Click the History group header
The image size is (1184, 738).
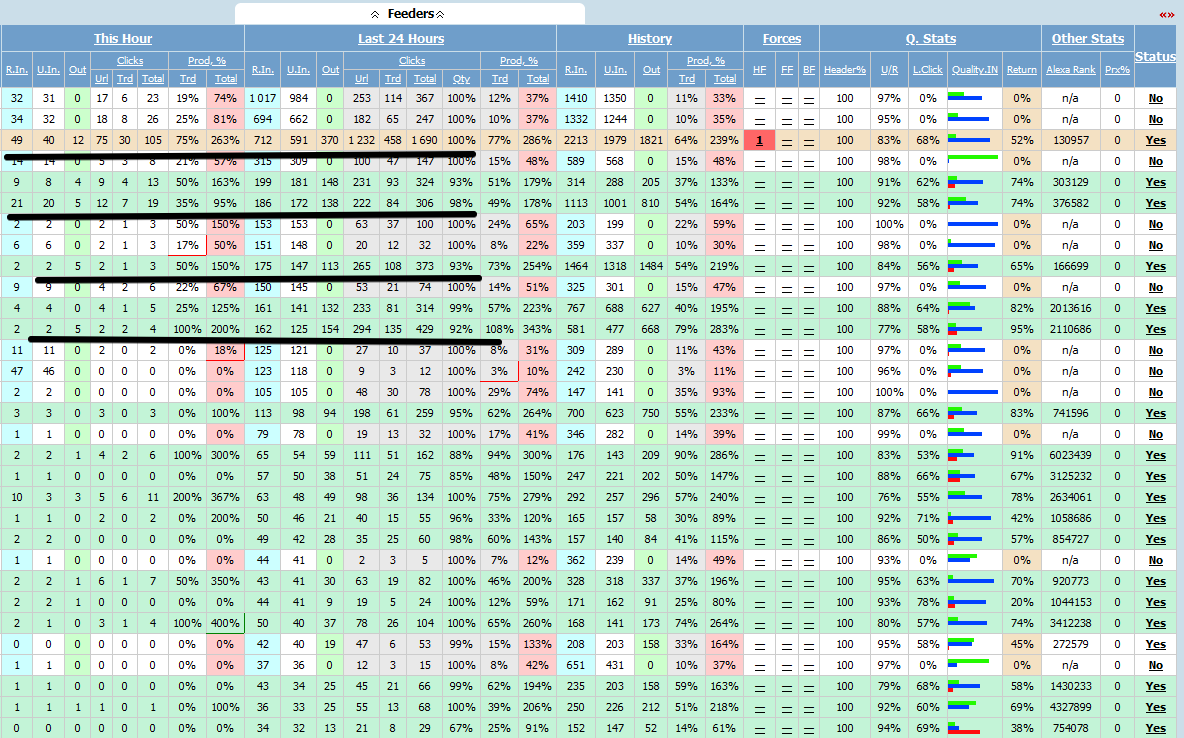tap(649, 39)
